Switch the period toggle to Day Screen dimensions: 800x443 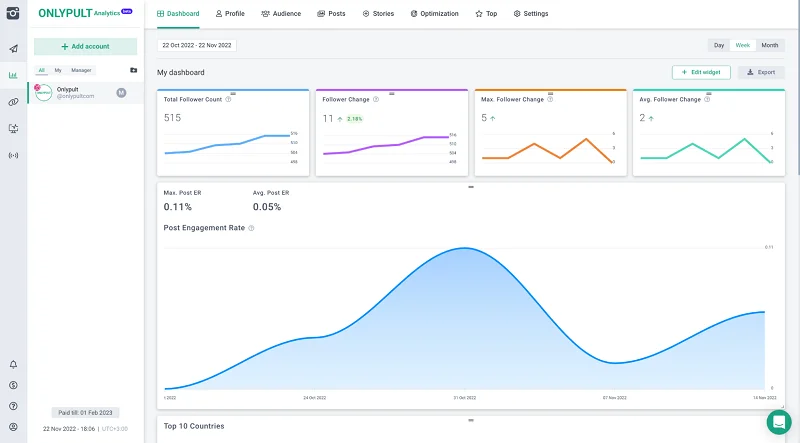[719, 46]
